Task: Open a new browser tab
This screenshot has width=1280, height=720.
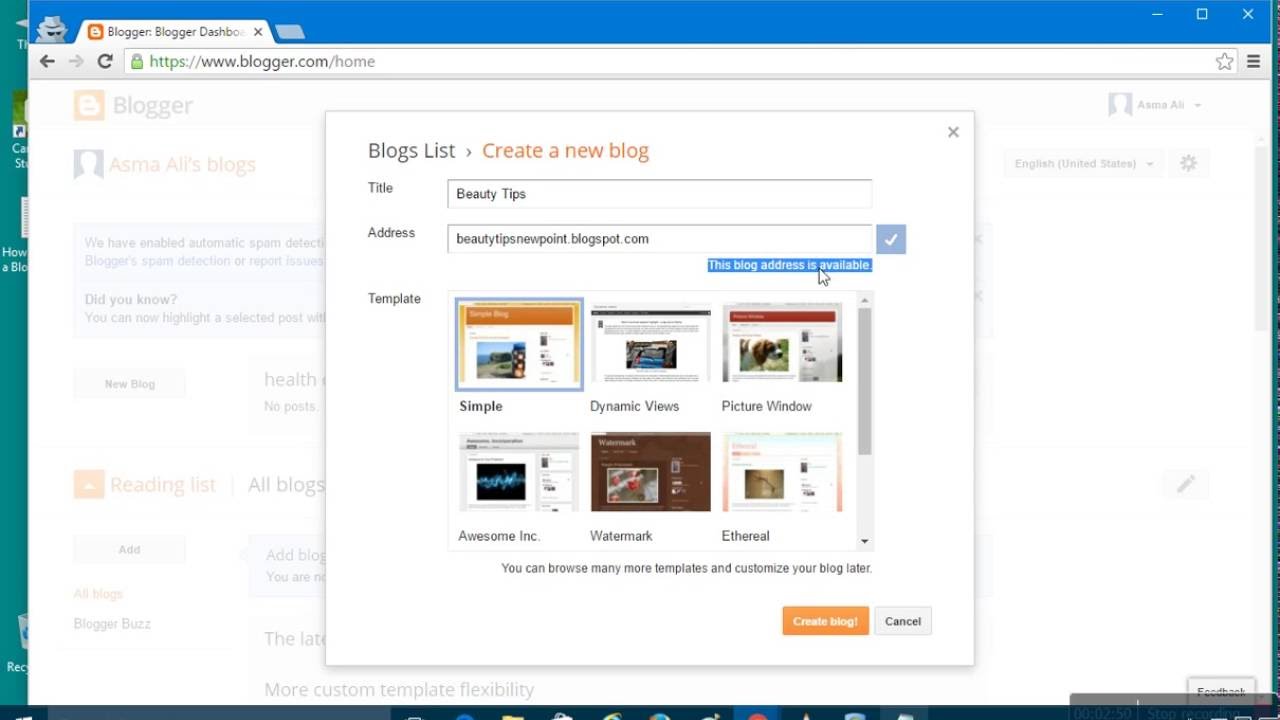Action: (290, 32)
